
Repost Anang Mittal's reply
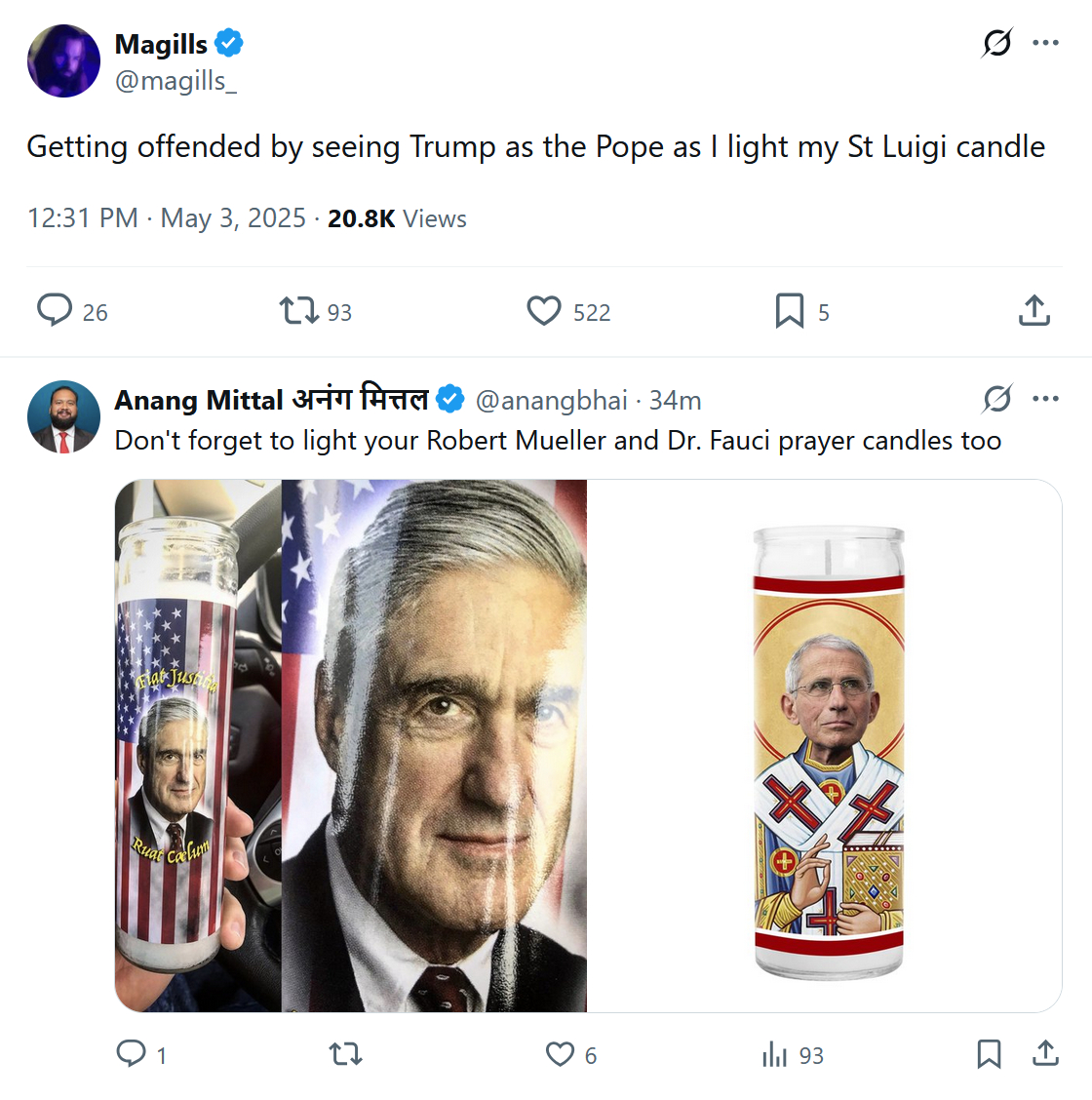[345, 1054]
